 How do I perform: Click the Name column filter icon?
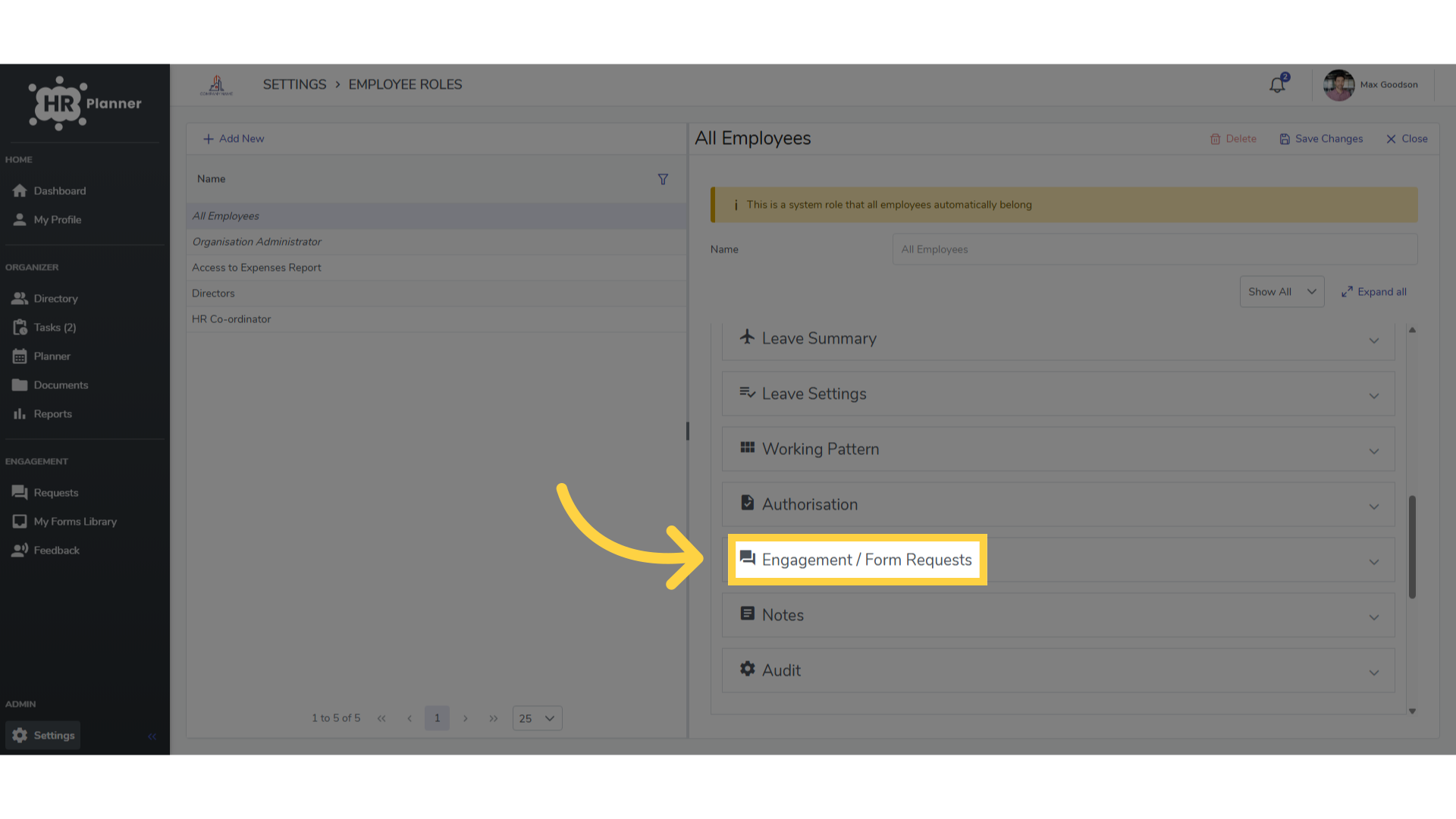coord(663,179)
